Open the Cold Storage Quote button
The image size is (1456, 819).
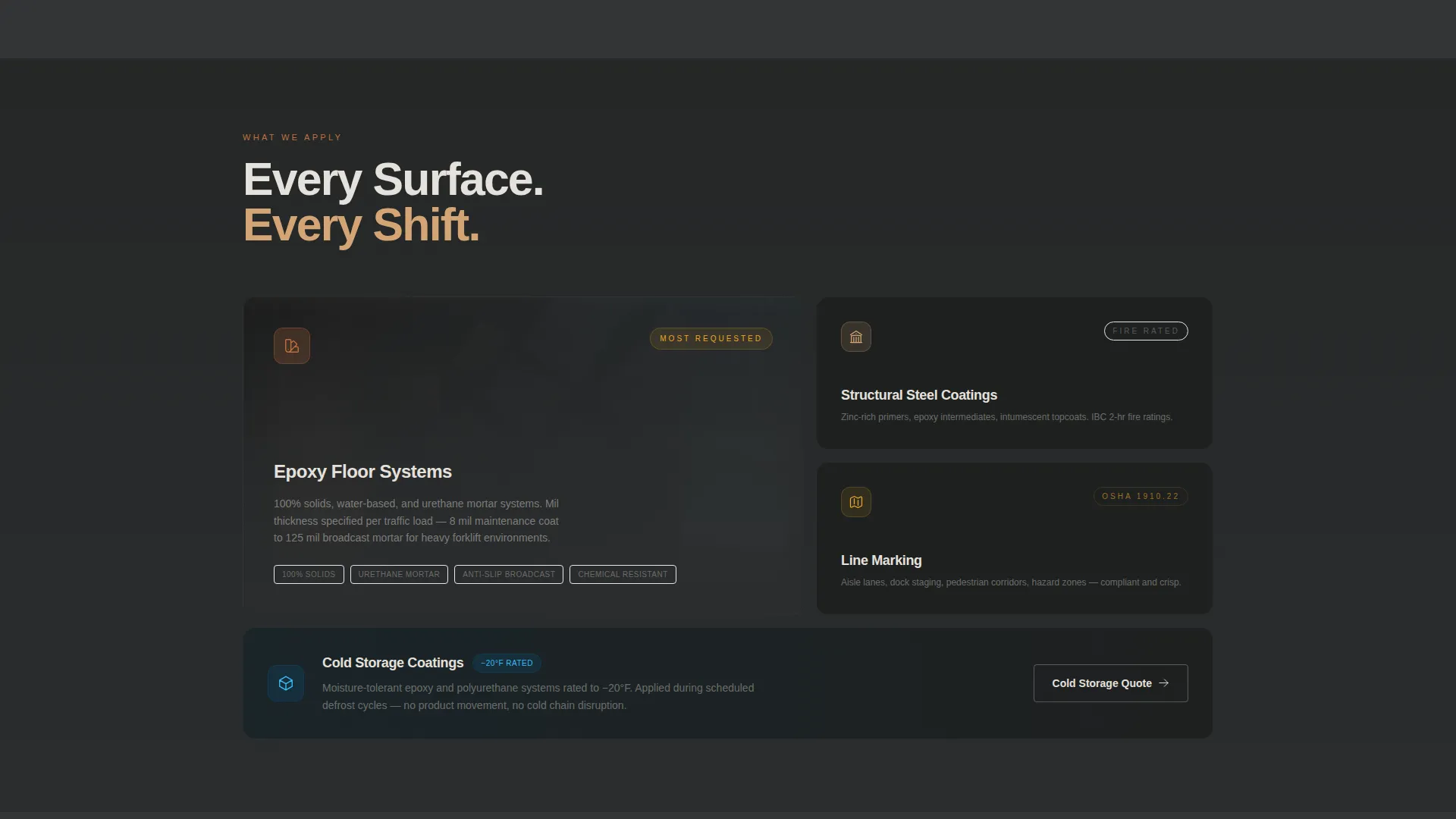coord(1110,683)
